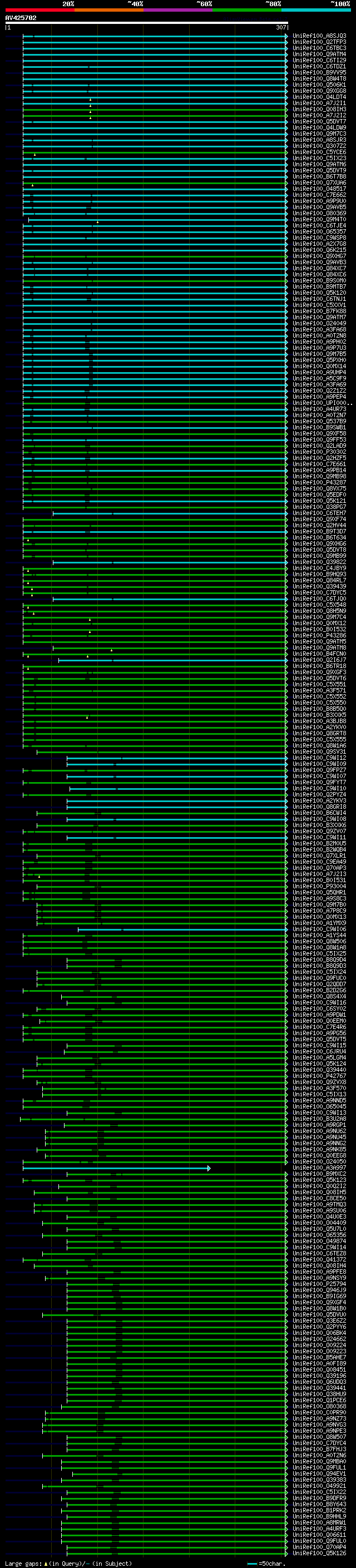356x1568 pixels.
Task: Click hit label UniRef100_B7FK88
Action: [319, 311]
